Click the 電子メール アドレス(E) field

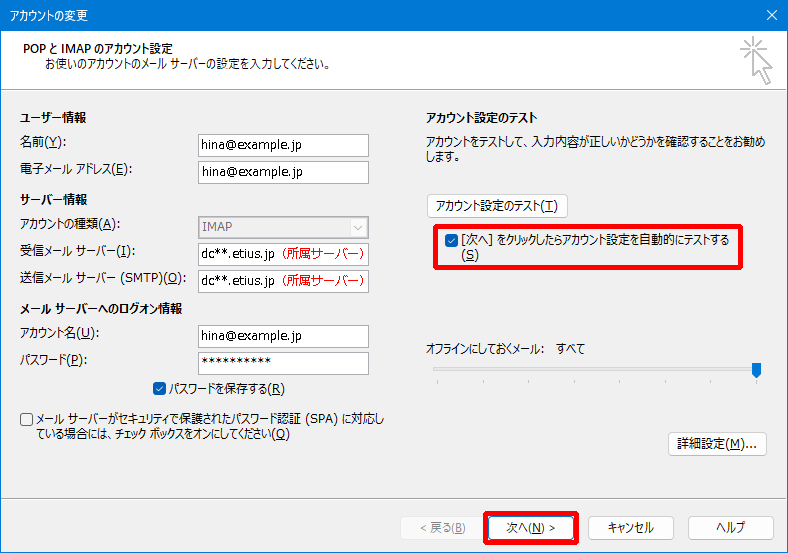coord(283,172)
